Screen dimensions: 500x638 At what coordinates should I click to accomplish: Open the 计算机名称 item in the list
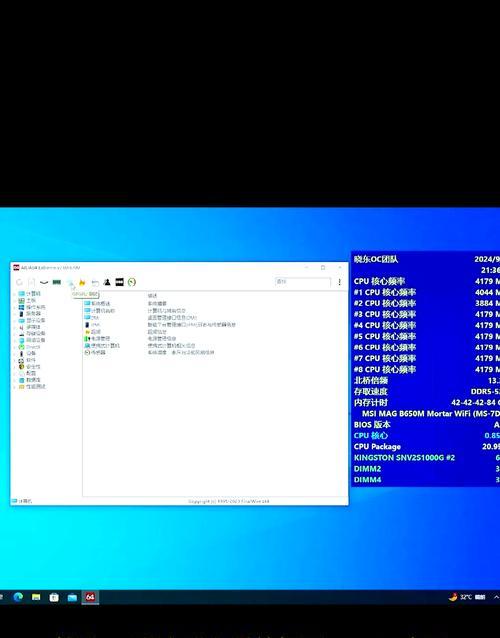pos(100,310)
